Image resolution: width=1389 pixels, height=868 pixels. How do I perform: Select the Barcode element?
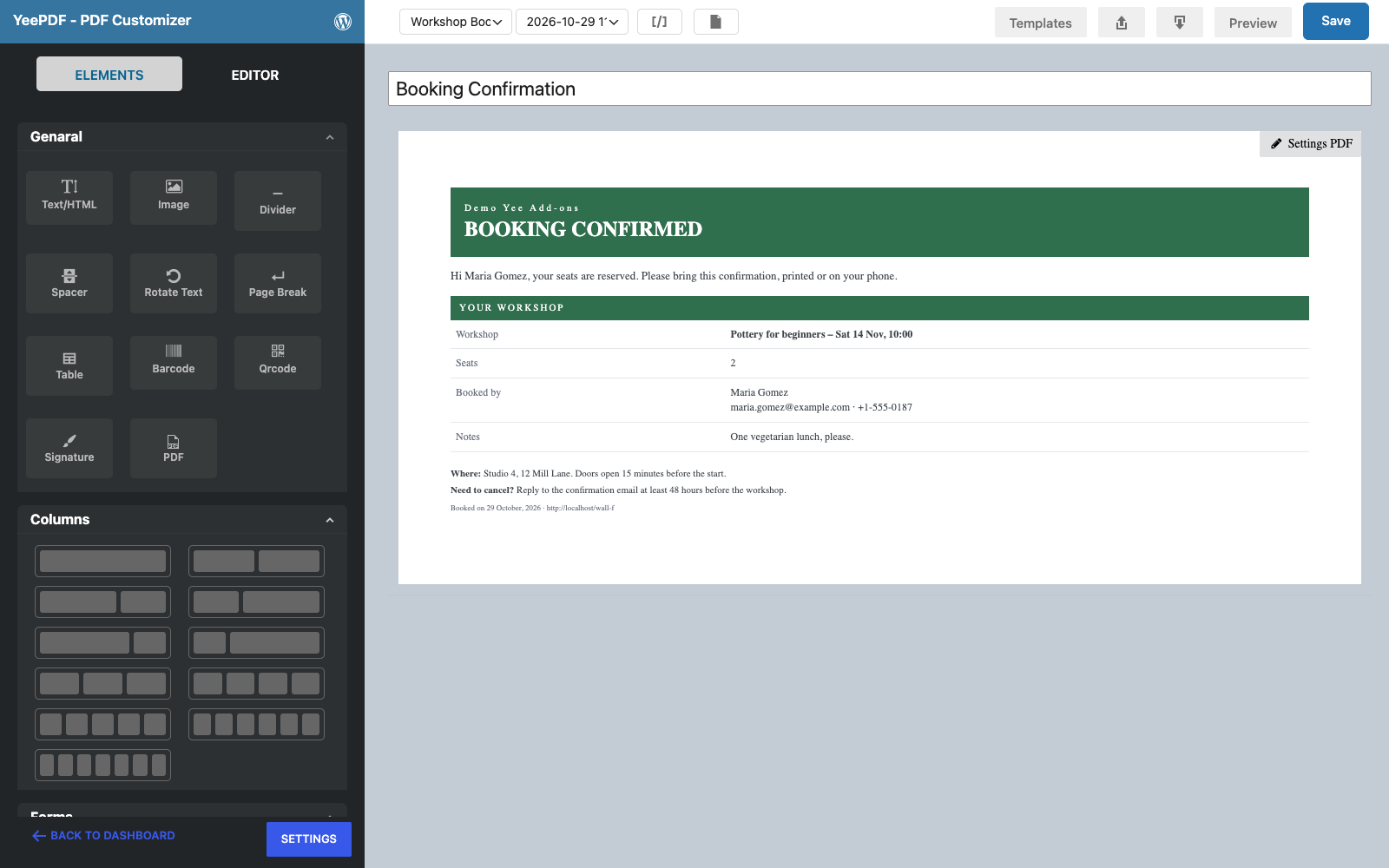coord(174,363)
